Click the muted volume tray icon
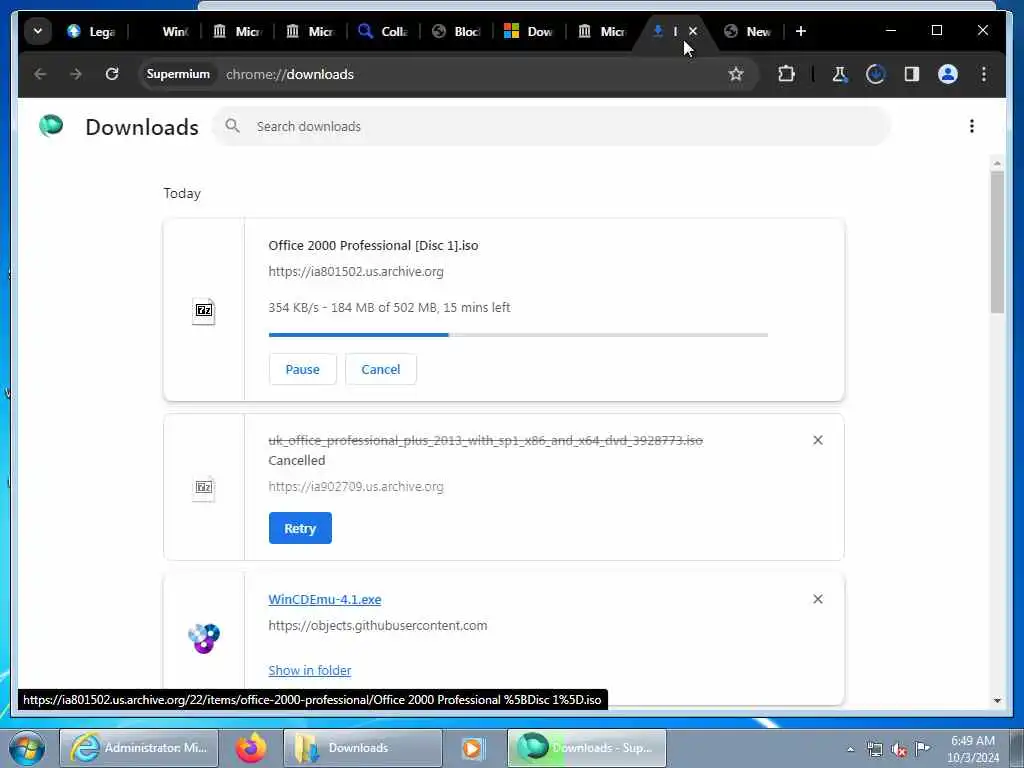The width and height of the screenshot is (1024, 768). click(899, 749)
